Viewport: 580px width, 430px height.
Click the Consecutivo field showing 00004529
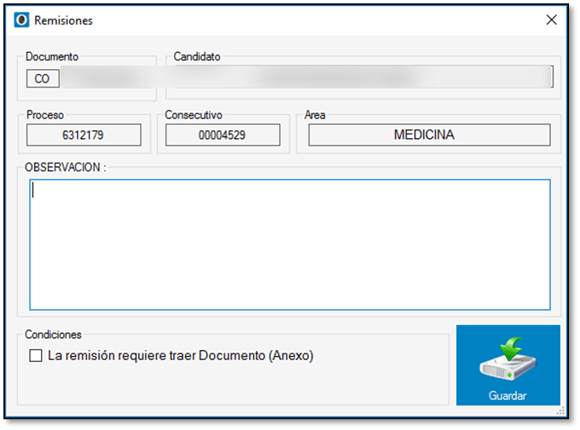click(x=223, y=135)
